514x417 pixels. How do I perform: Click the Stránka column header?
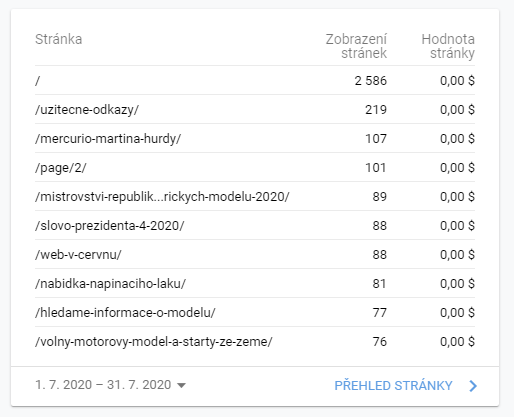point(59,39)
